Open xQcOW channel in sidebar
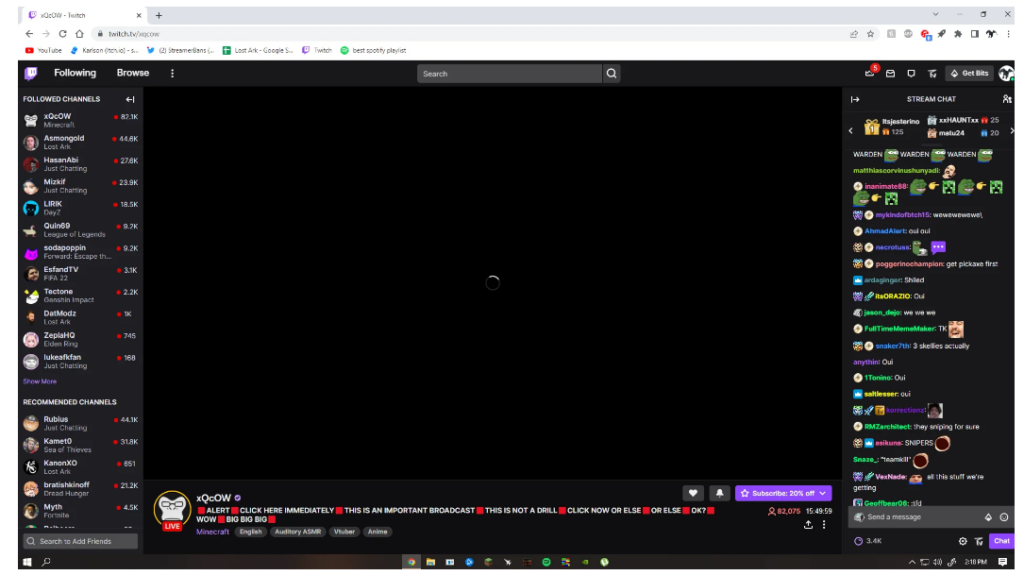 80,120
